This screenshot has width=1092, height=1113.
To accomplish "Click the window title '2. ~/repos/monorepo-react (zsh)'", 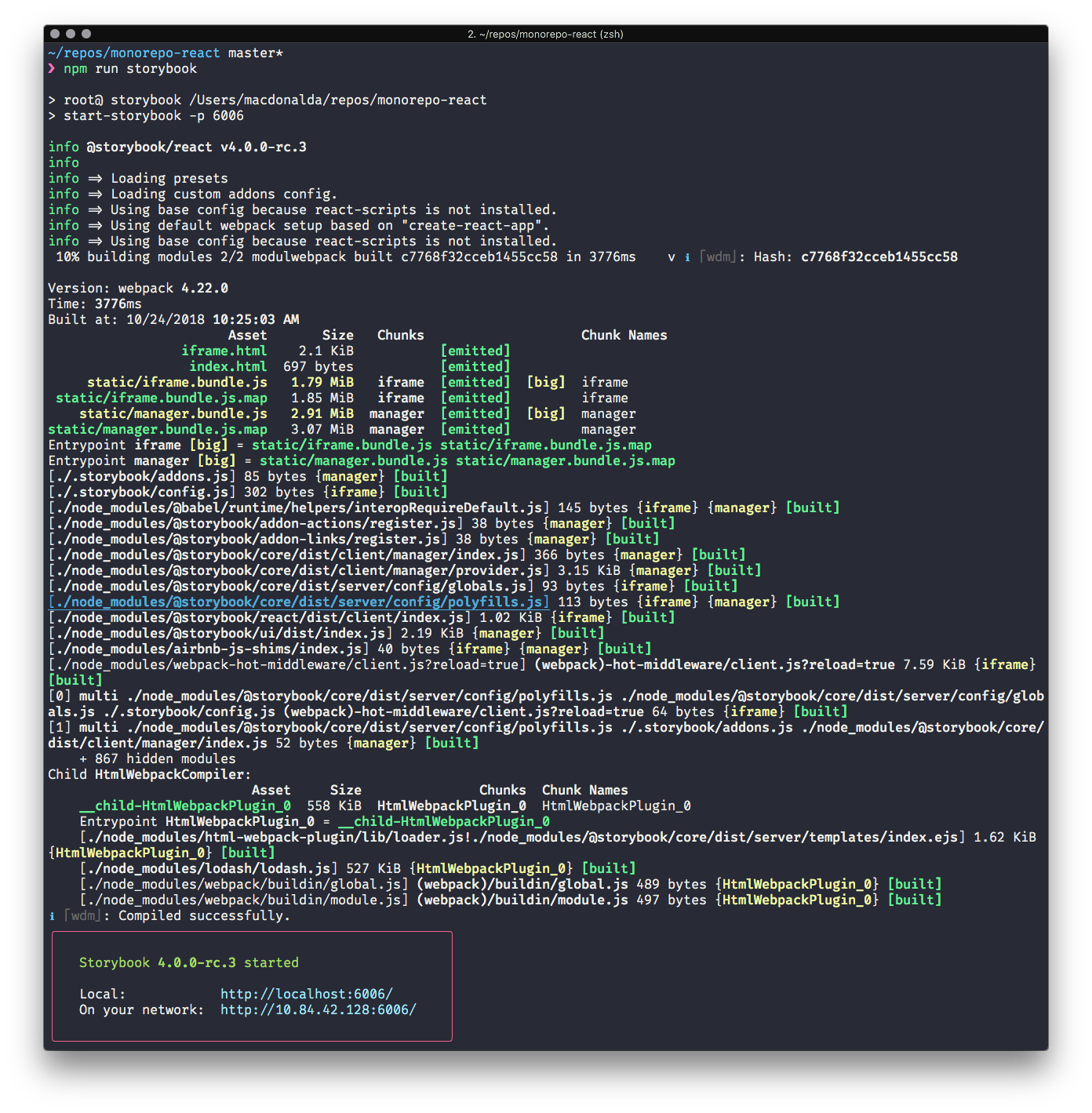I will pyautogui.click(x=545, y=34).
